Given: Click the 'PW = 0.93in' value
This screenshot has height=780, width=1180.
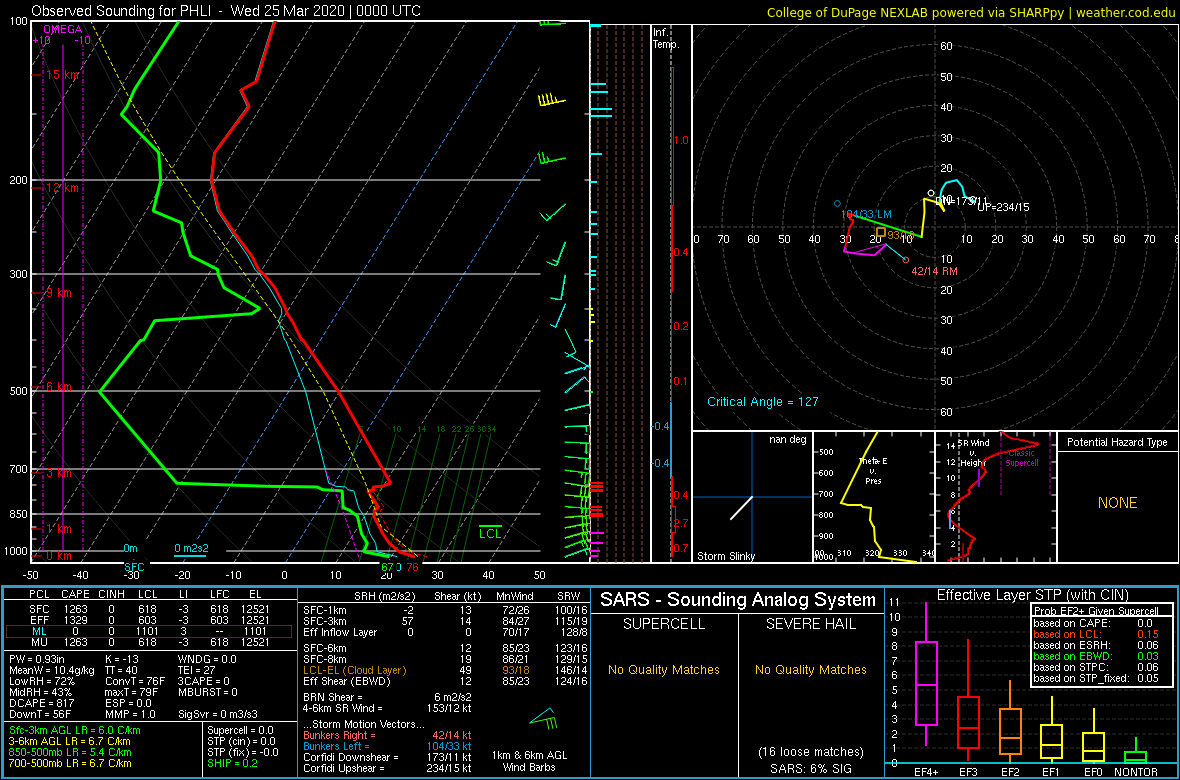Looking at the screenshot, I should 40,660.
